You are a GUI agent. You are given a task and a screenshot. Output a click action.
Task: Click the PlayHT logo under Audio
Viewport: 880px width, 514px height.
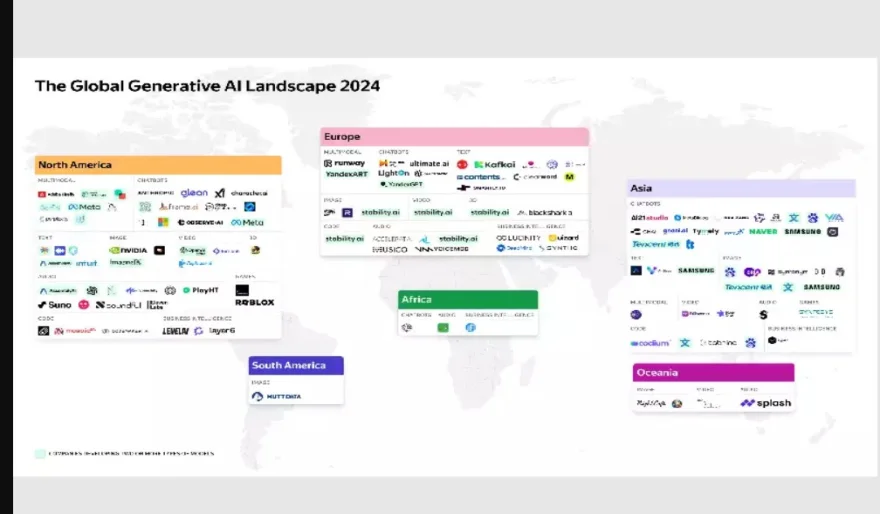(200, 290)
